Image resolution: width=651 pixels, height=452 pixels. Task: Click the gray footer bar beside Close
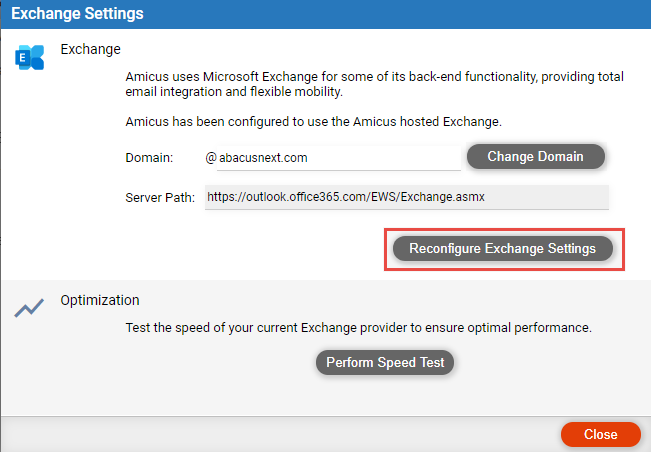[x=278, y=434]
